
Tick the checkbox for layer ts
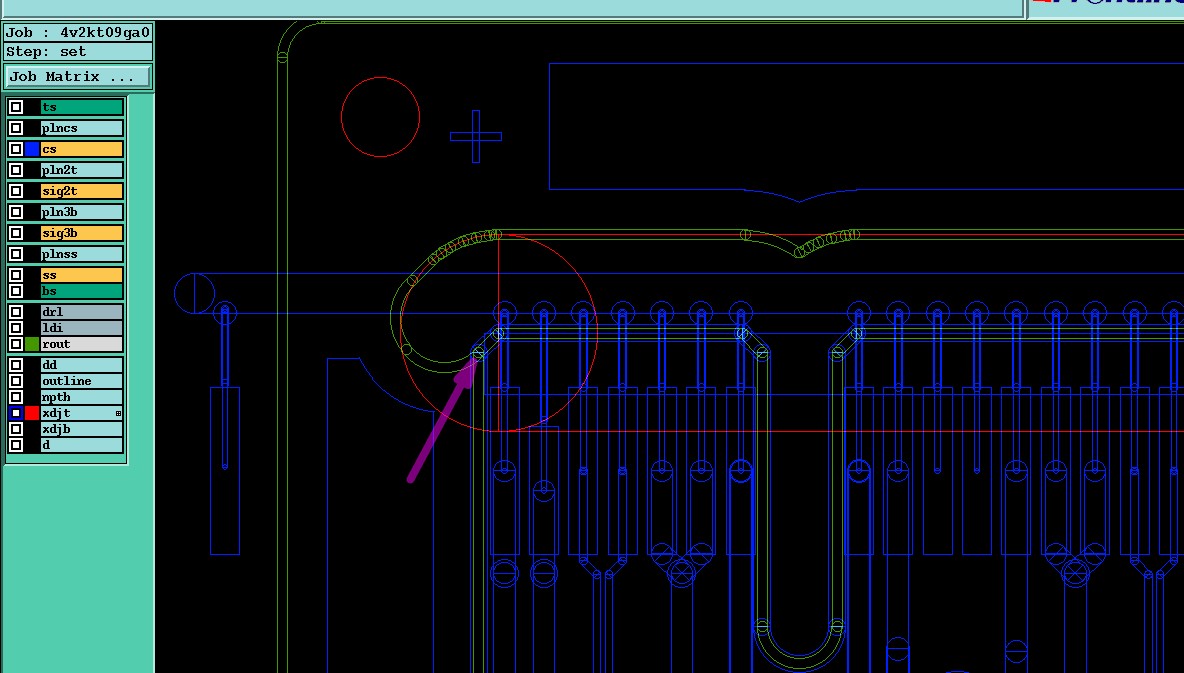click(16, 107)
